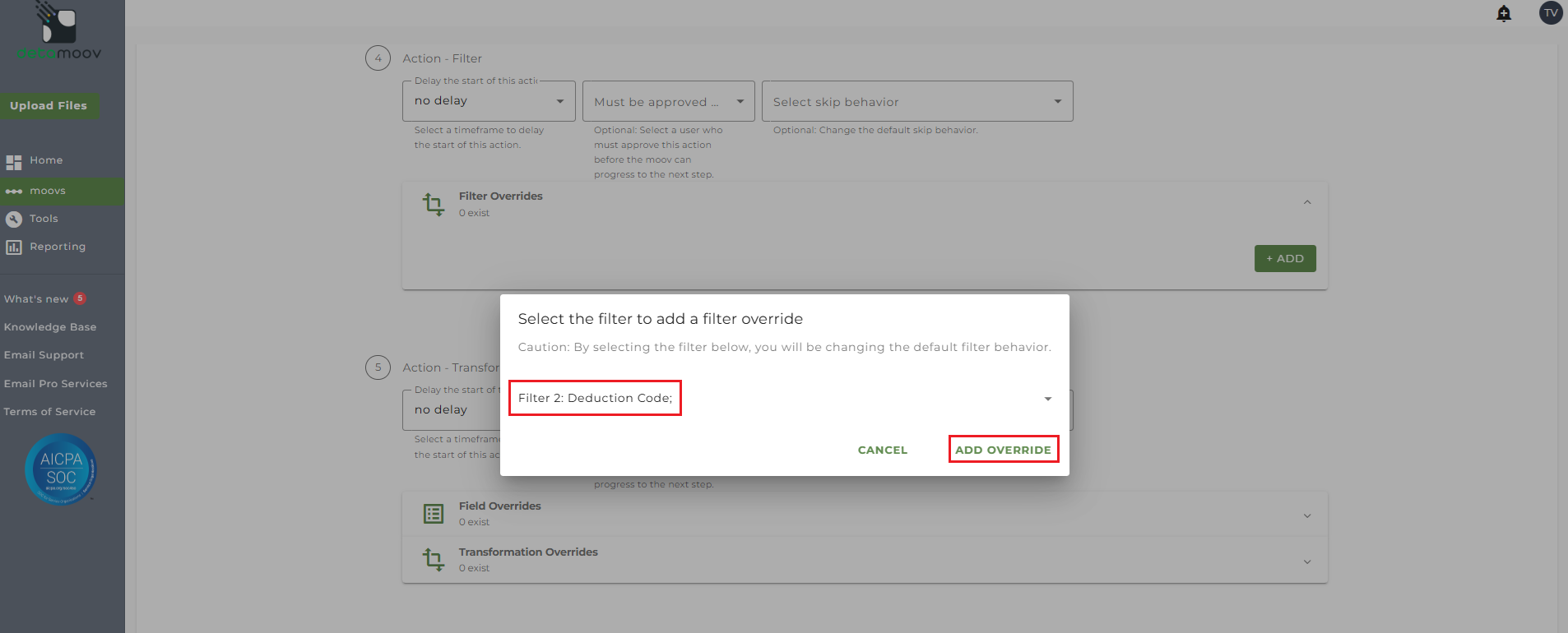
Task: Expand the Transformation Overrides section
Action: (x=1307, y=561)
